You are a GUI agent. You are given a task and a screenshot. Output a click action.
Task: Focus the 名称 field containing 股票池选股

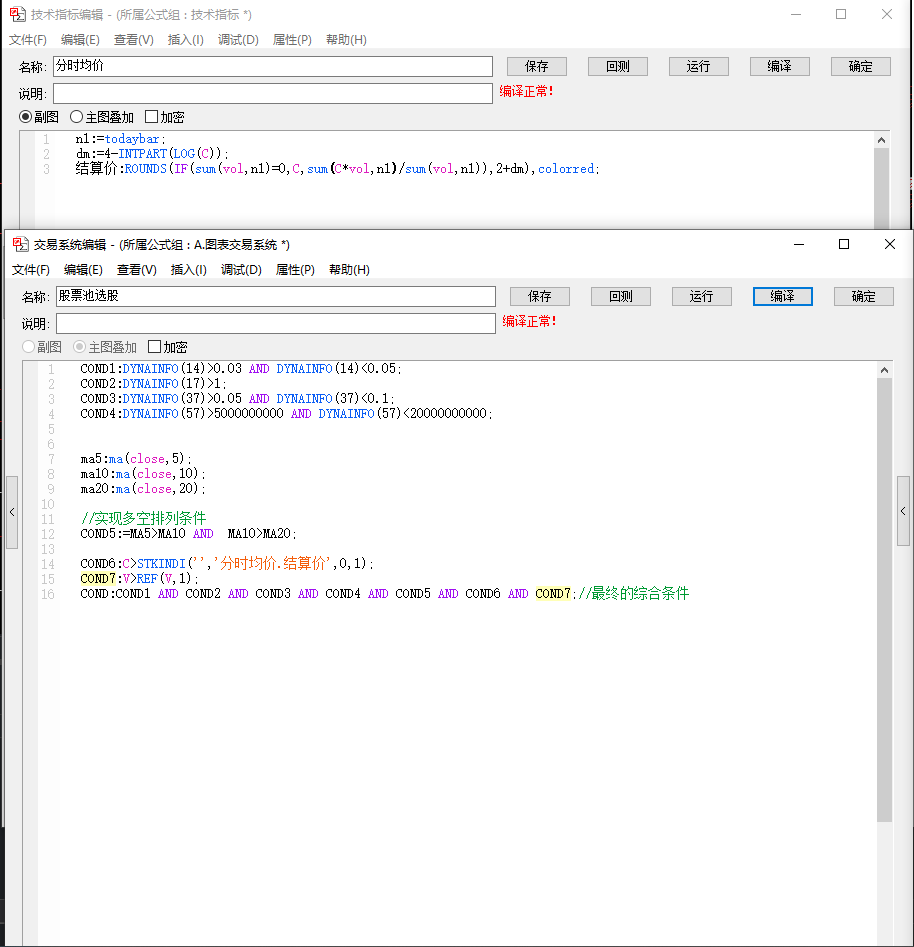275,296
